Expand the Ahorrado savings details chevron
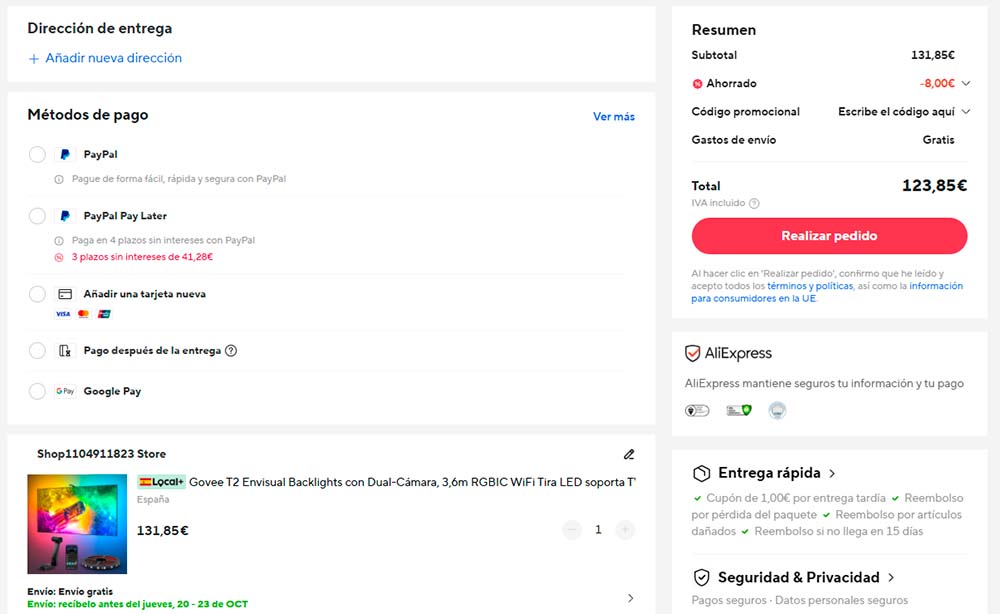The height and width of the screenshot is (614, 1000). 966,84
